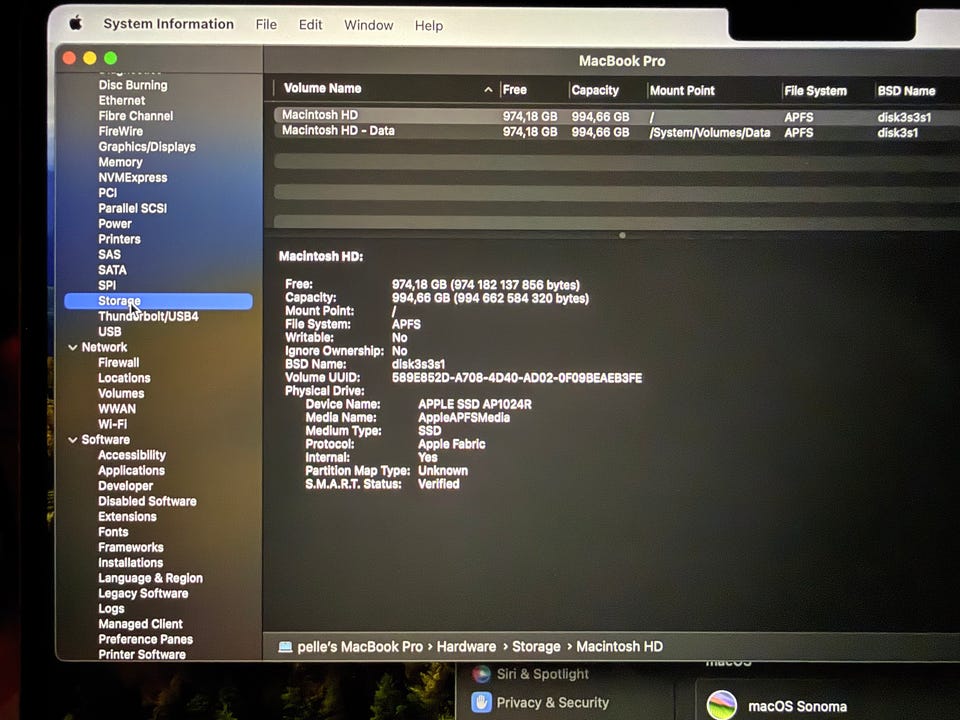Collapse the Software section
Image resolution: width=960 pixels, height=720 pixels.
pyautogui.click(x=72, y=440)
